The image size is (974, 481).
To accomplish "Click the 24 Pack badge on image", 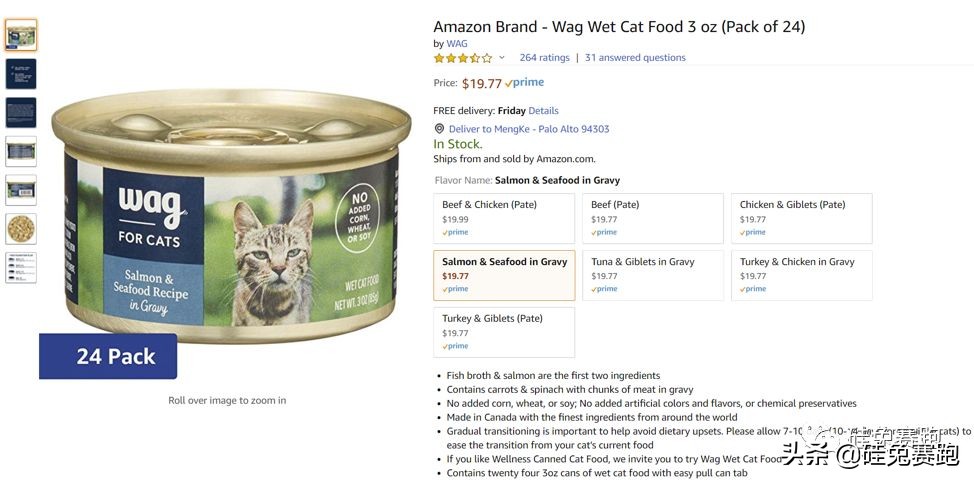I will coord(108,356).
